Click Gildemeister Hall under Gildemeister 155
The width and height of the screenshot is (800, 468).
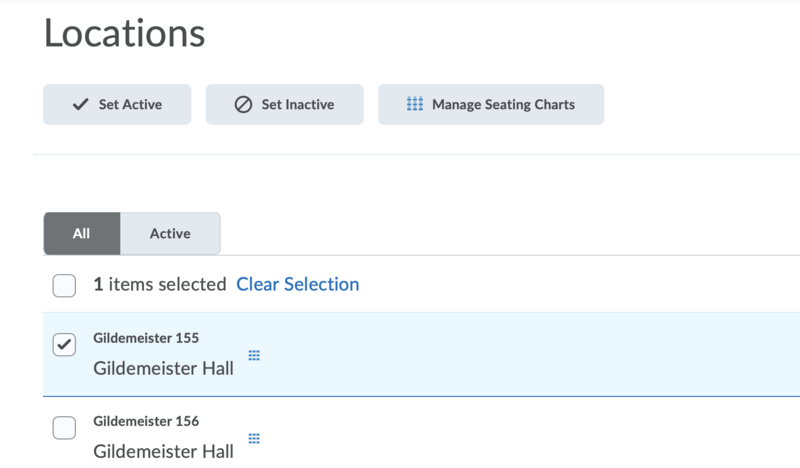[163, 368]
